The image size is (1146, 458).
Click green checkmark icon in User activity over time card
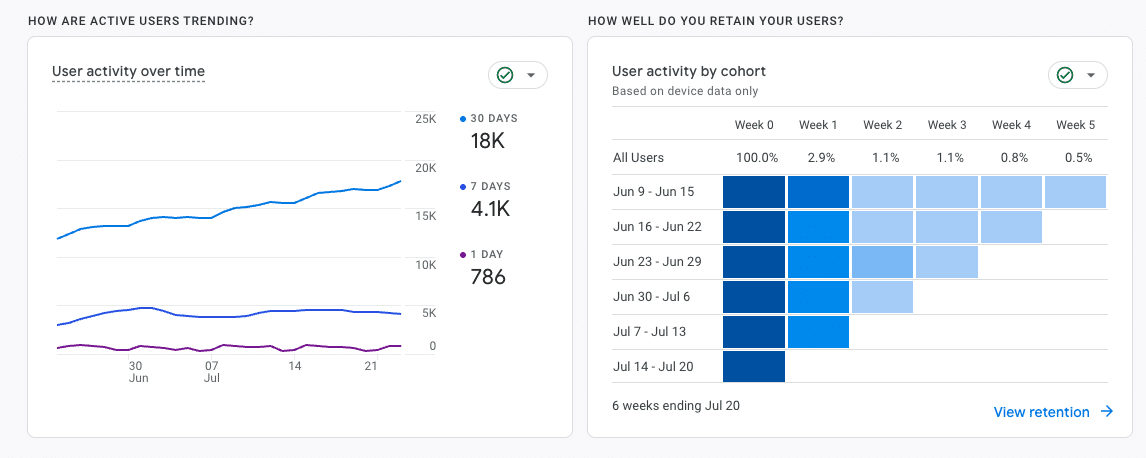(506, 75)
